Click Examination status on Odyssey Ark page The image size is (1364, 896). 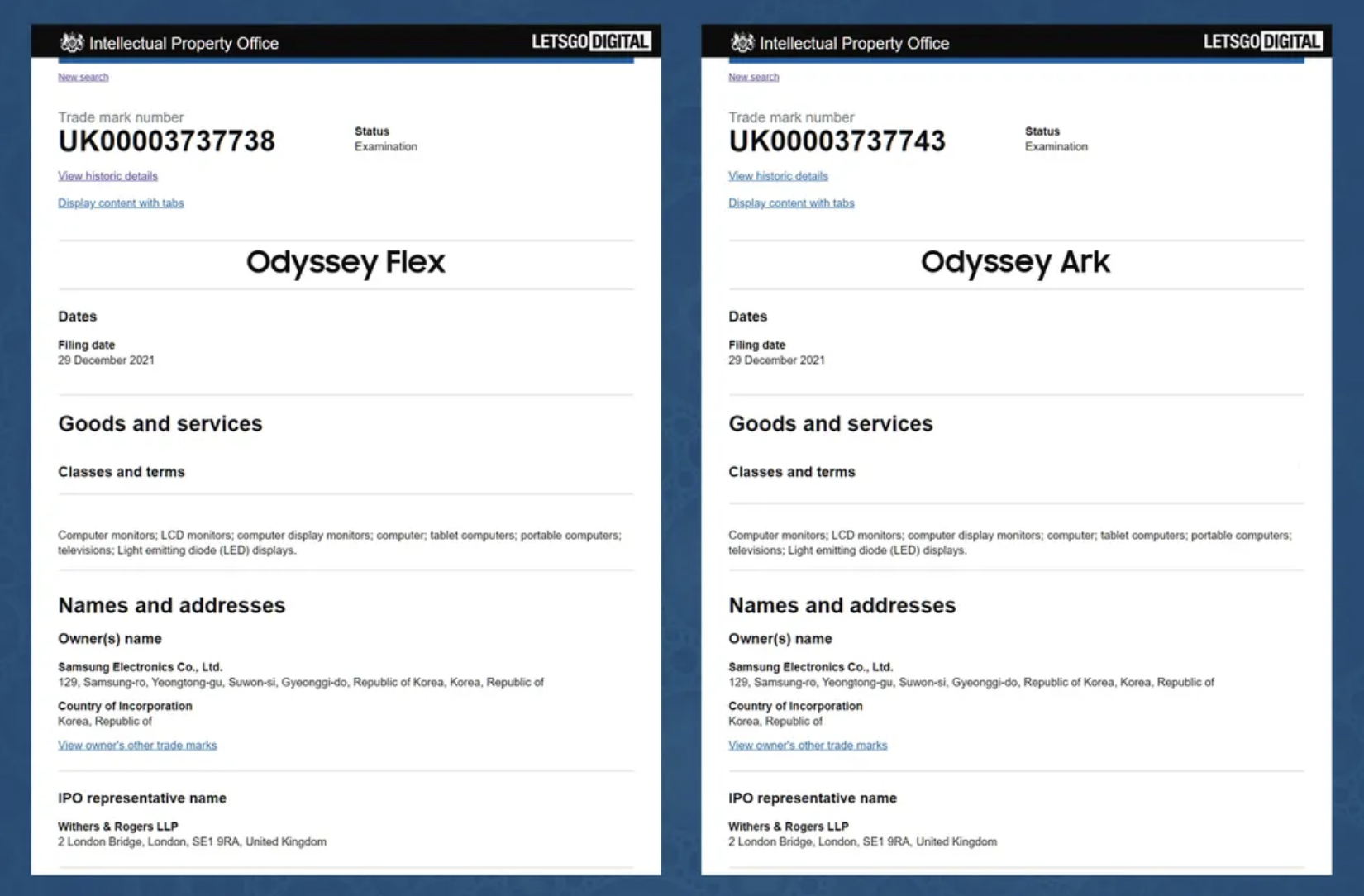[x=1056, y=147]
